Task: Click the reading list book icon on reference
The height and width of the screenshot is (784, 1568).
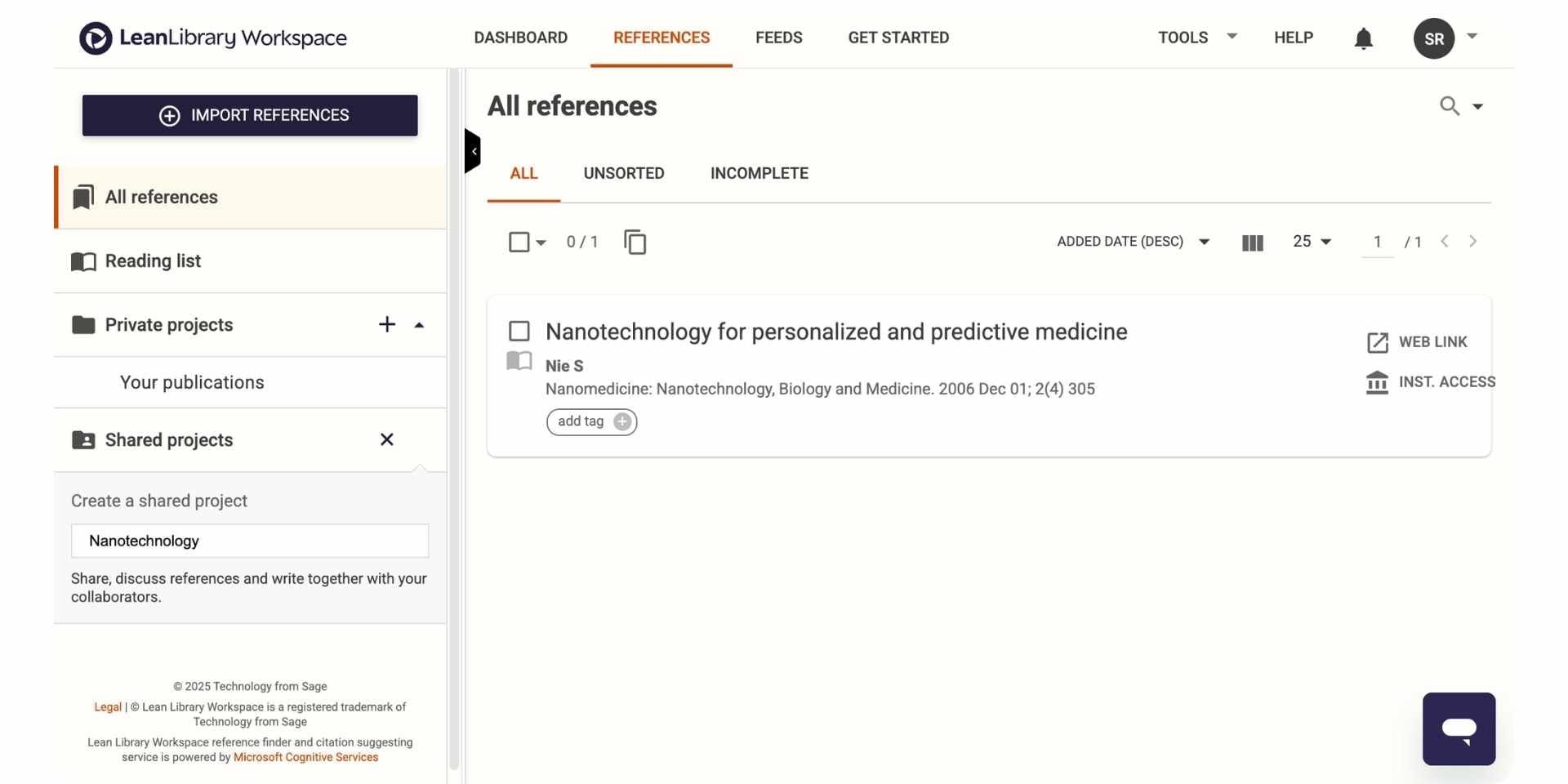Action: click(x=519, y=361)
